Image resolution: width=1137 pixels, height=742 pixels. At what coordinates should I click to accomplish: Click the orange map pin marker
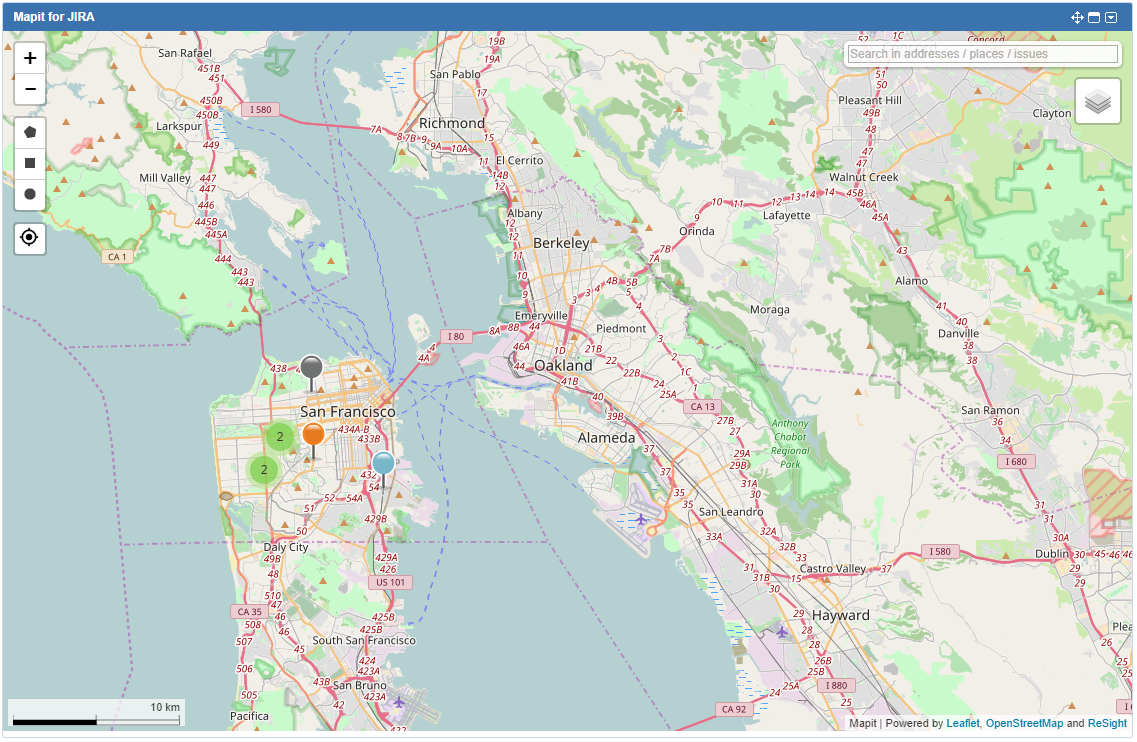[x=313, y=435]
